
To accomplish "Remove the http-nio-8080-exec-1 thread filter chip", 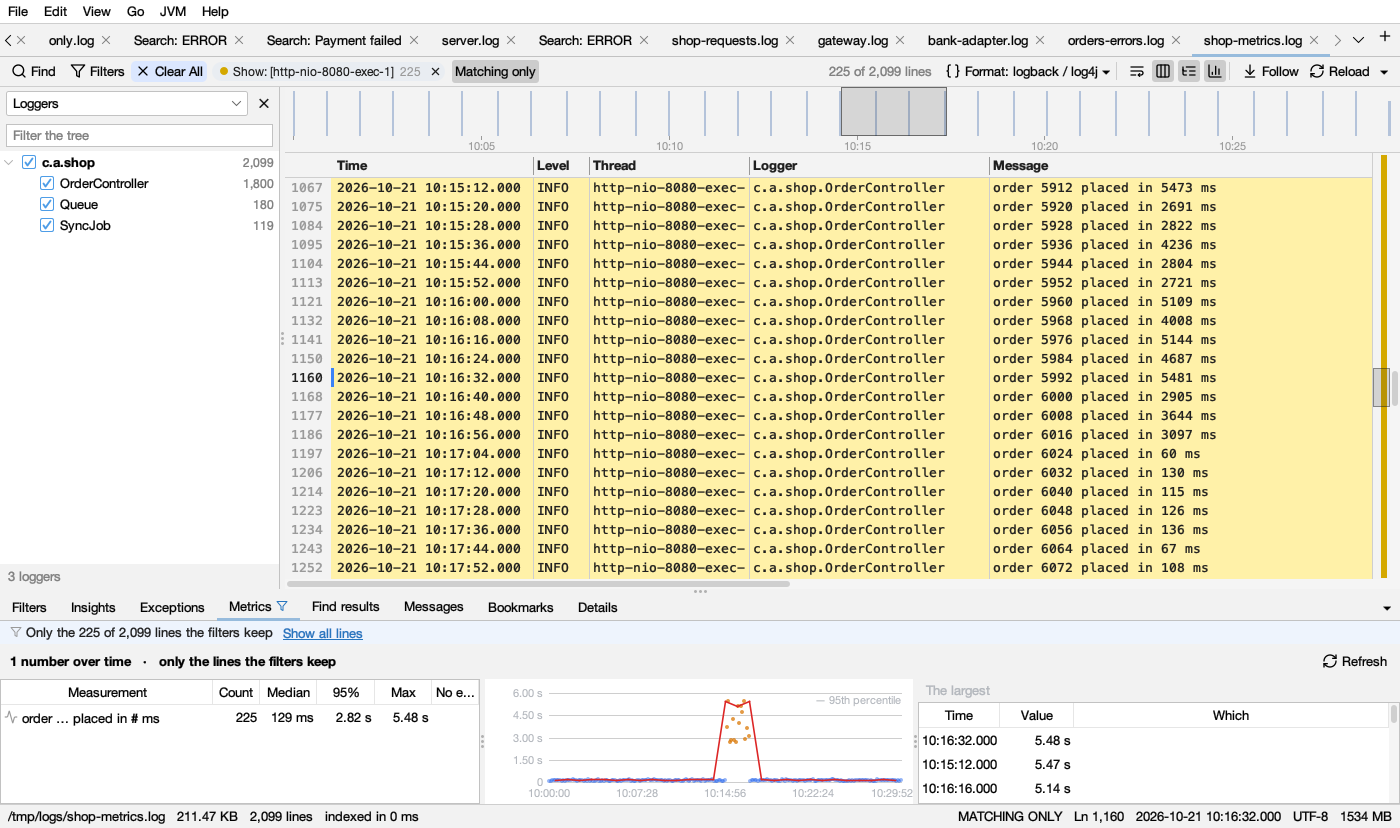I will 435,71.
